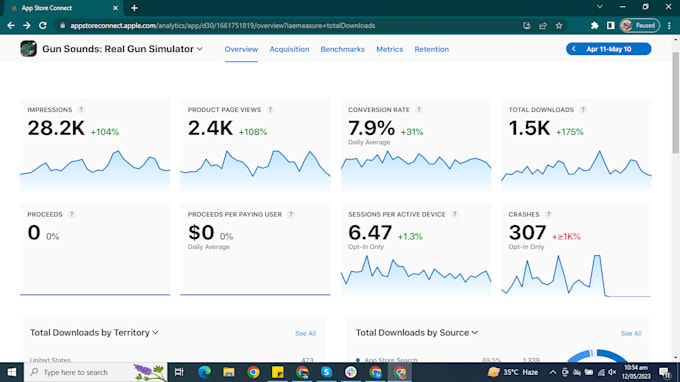Screen dimensions: 680x382
Task: Expand the Total Downloads by Source dropdown
Action: click(x=475, y=333)
